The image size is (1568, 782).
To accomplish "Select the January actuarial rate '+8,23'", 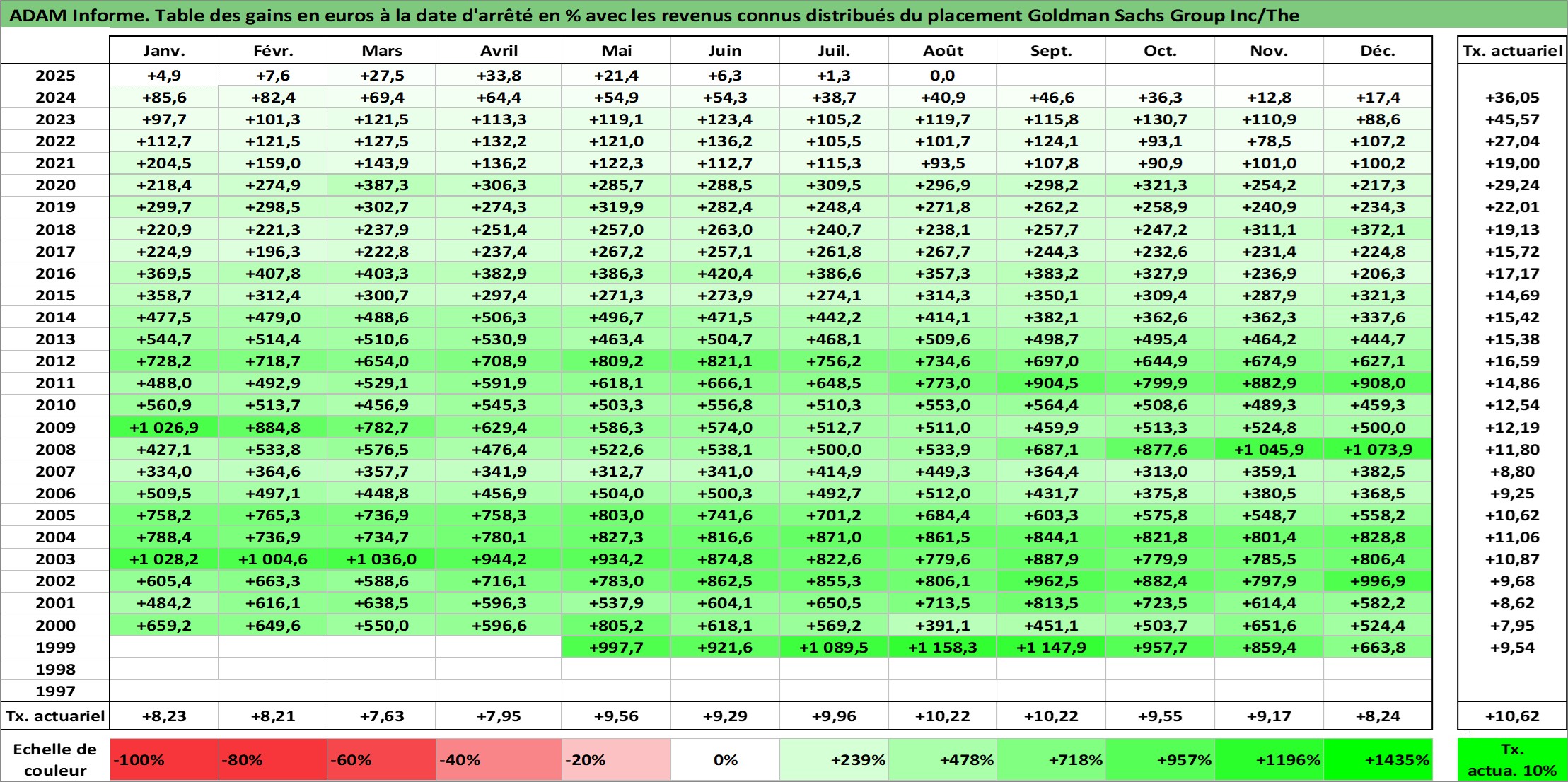I will pyautogui.click(x=164, y=716).
